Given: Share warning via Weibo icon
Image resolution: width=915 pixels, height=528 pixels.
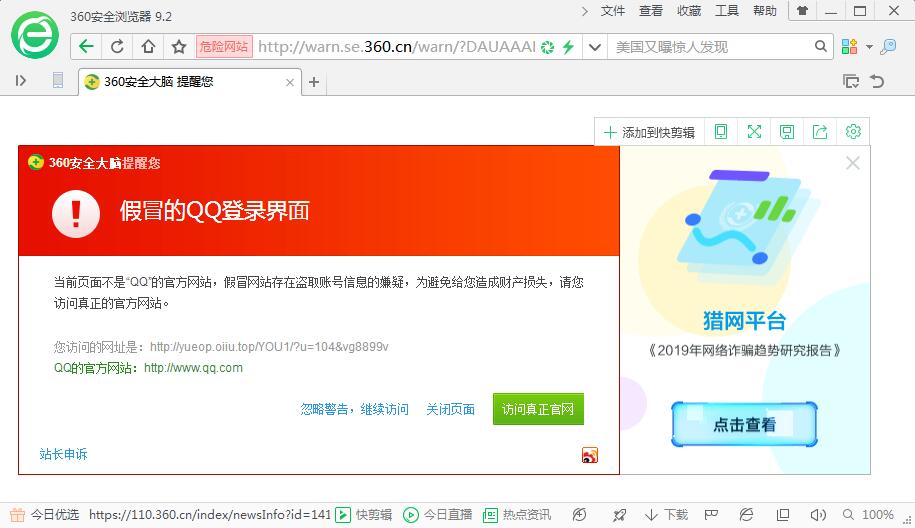Looking at the screenshot, I should tap(589, 455).
